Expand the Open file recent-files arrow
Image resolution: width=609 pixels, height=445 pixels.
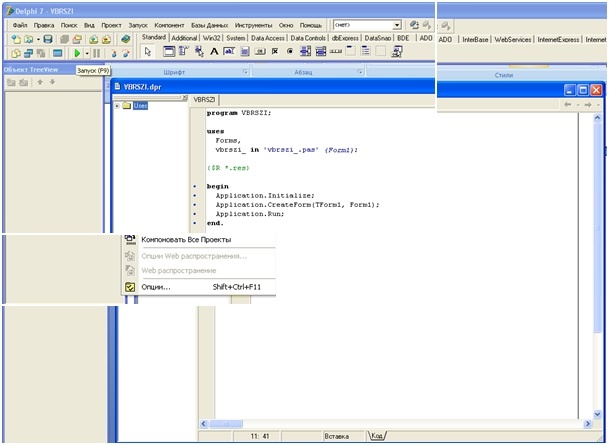(38, 39)
